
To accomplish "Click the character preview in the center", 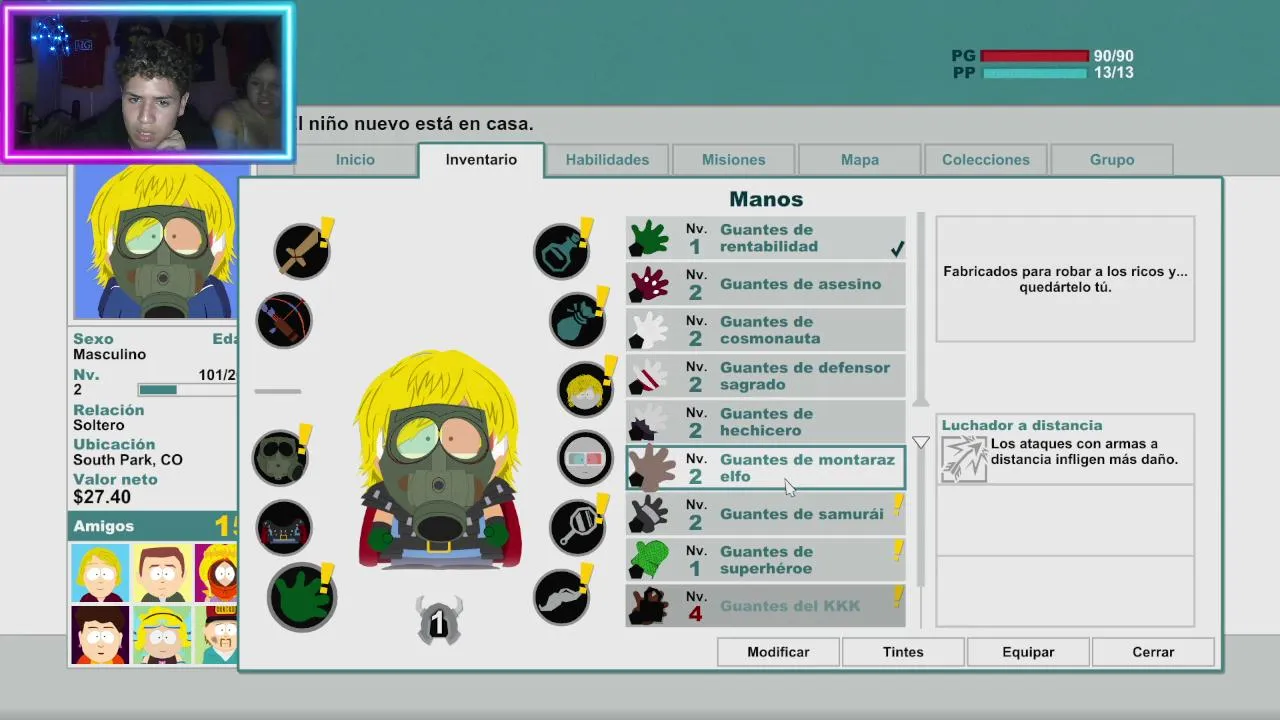I will click(439, 462).
